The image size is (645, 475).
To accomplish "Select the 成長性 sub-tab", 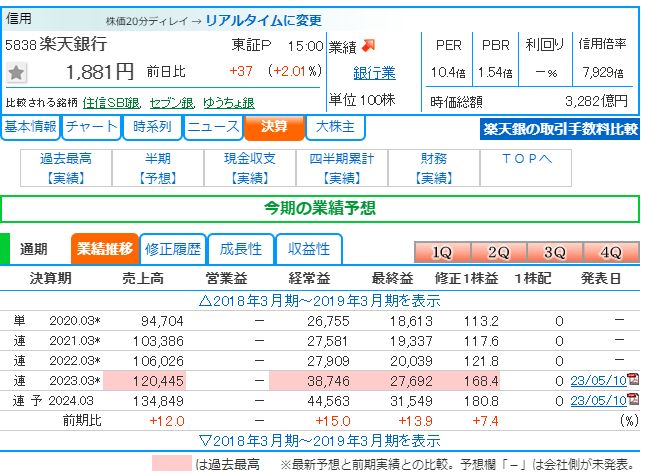I will (x=241, y=249).
